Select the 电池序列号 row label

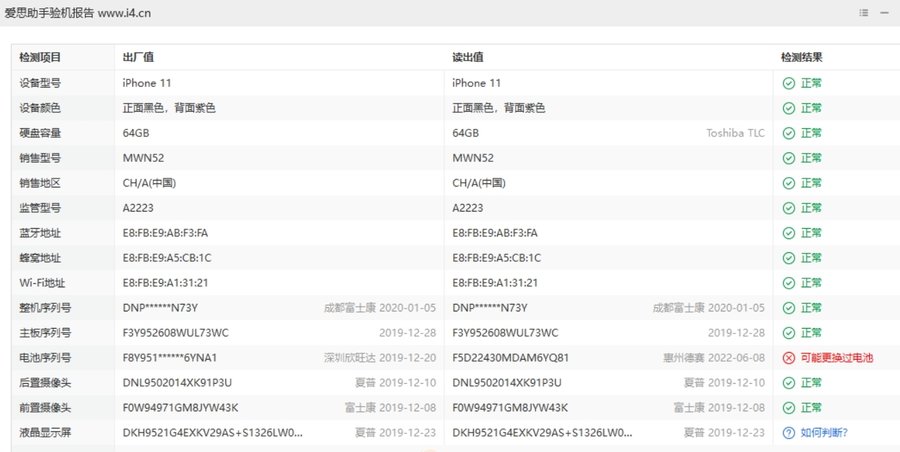click(x=45, y=358)
